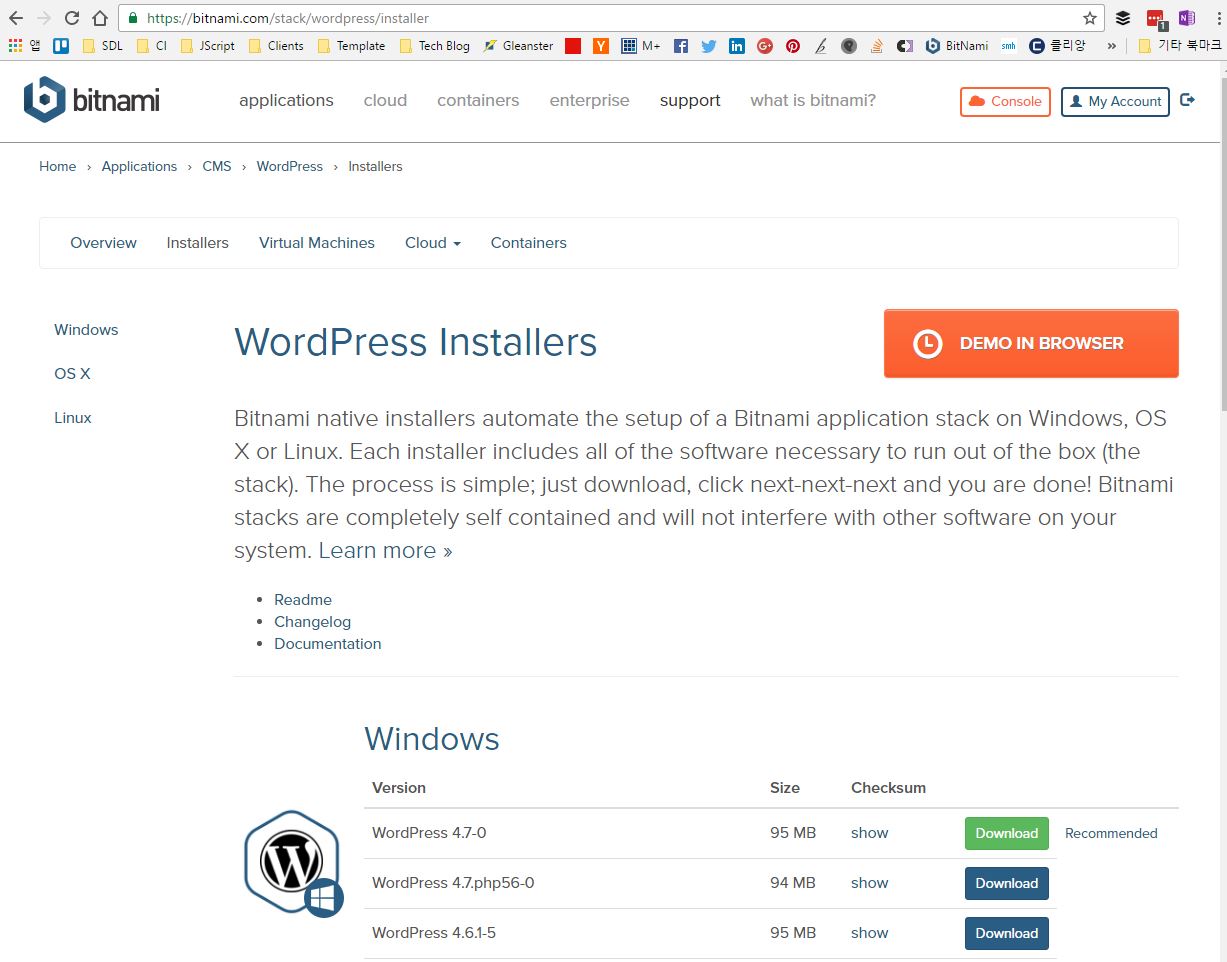
Task: Open the Readme link
Action: coord(303,600)
